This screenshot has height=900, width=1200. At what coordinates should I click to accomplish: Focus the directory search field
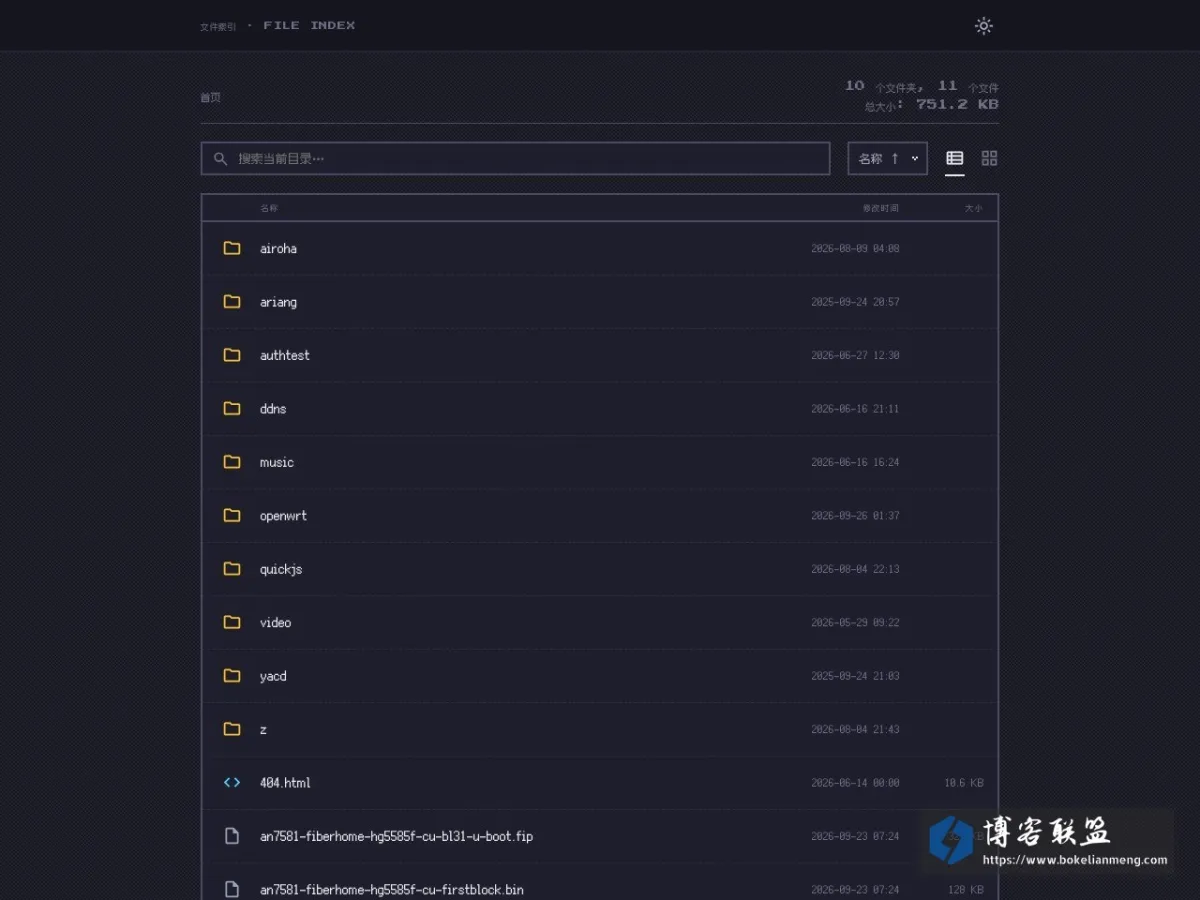(x=515, y=158)
